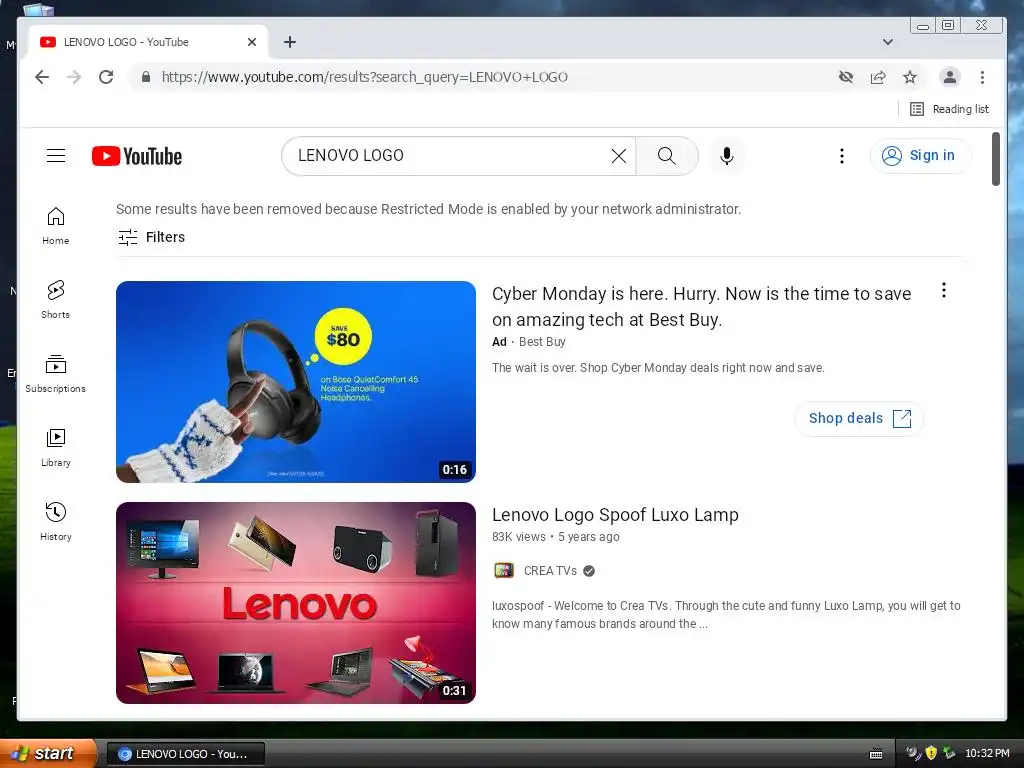Click the browser forward arrow

click(74, 77)
